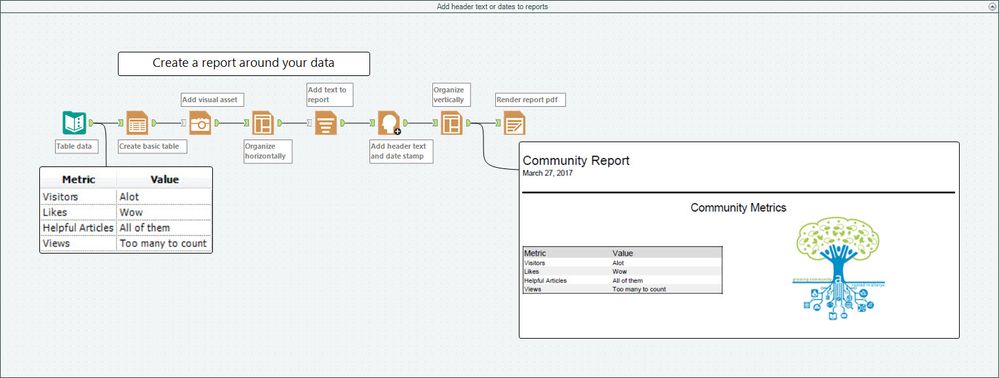Select the Add text to report tool
The width and height of the screenshot is (999, 378).
[x=326, y=122]
